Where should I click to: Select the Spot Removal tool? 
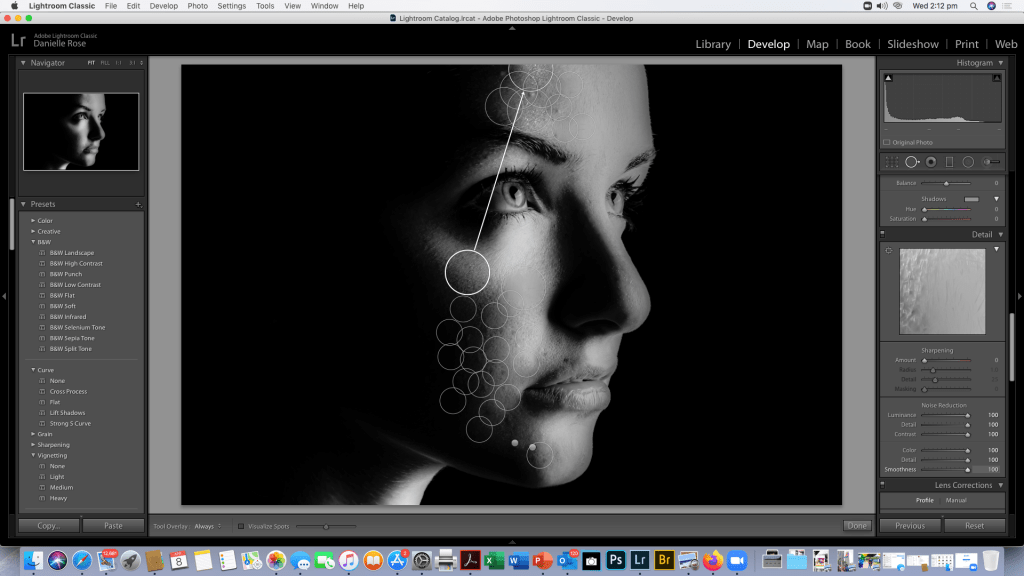(x=911, y=162)
